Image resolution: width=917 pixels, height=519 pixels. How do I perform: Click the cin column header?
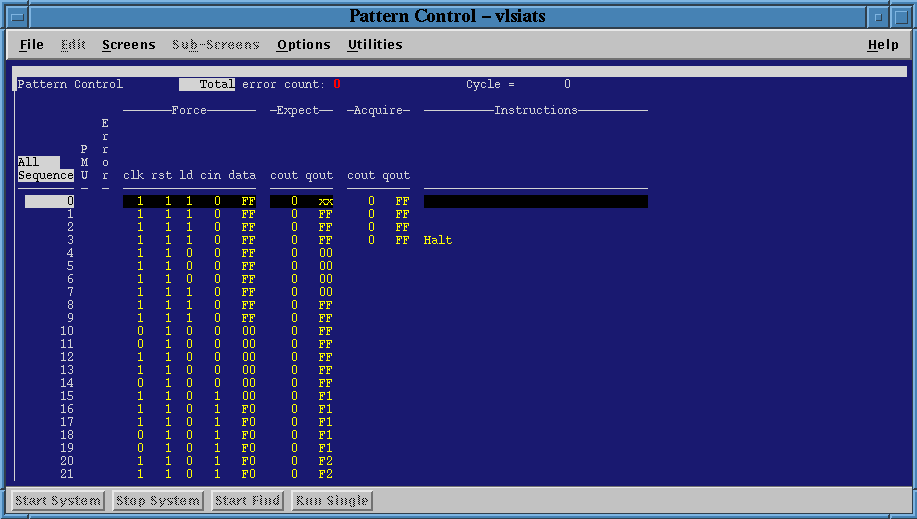tap(211, 175)
